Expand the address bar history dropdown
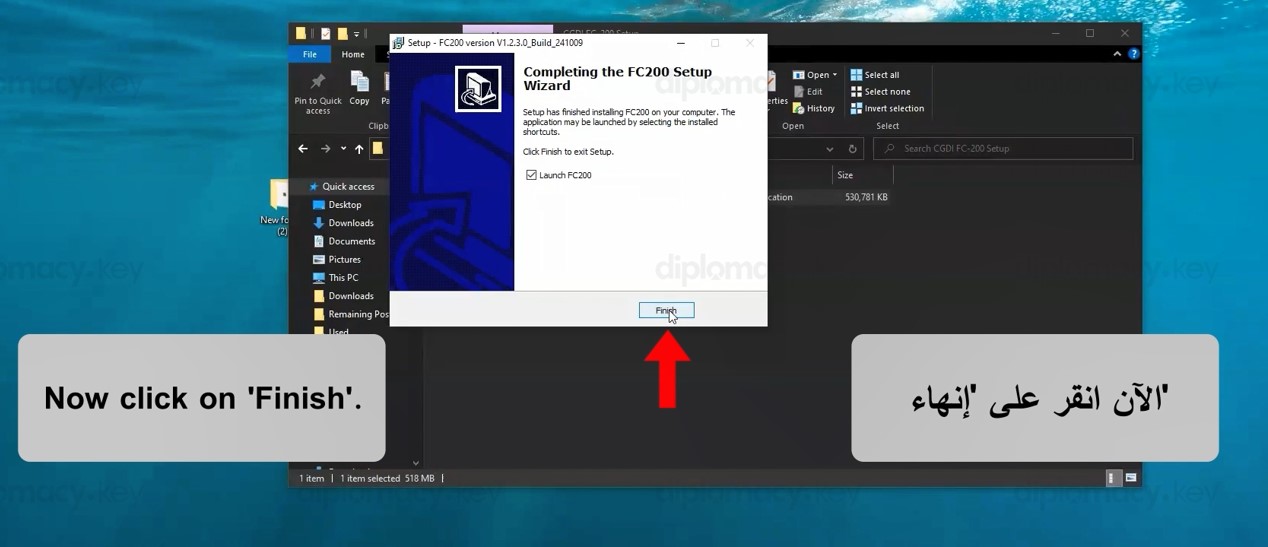The width and height of the screenshot is (1268, 547). (x=829, y=149)
